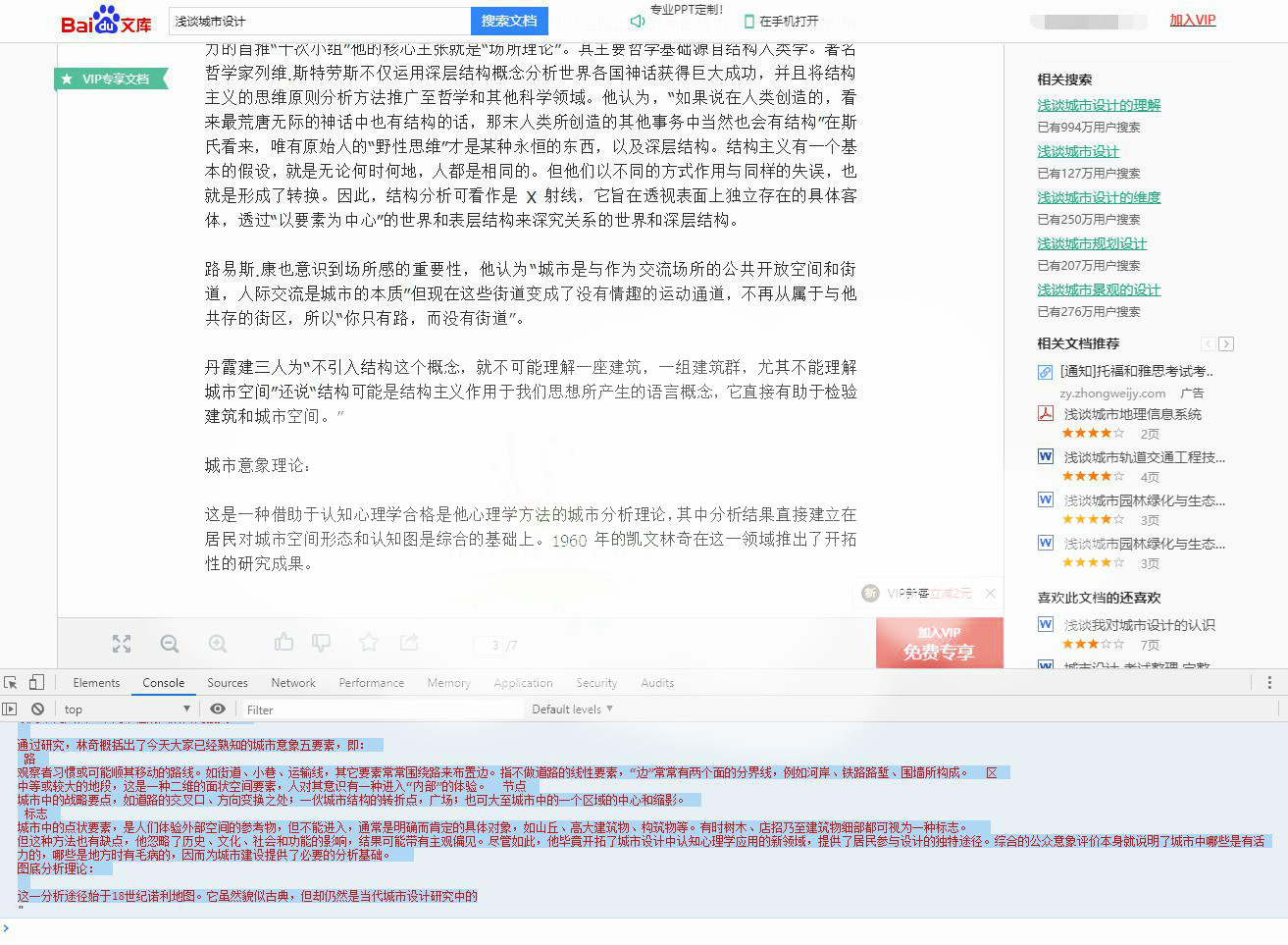Enter fullscreen reading mode for the document
This screenshot has height=945, width=1288.
click(122, 645)
